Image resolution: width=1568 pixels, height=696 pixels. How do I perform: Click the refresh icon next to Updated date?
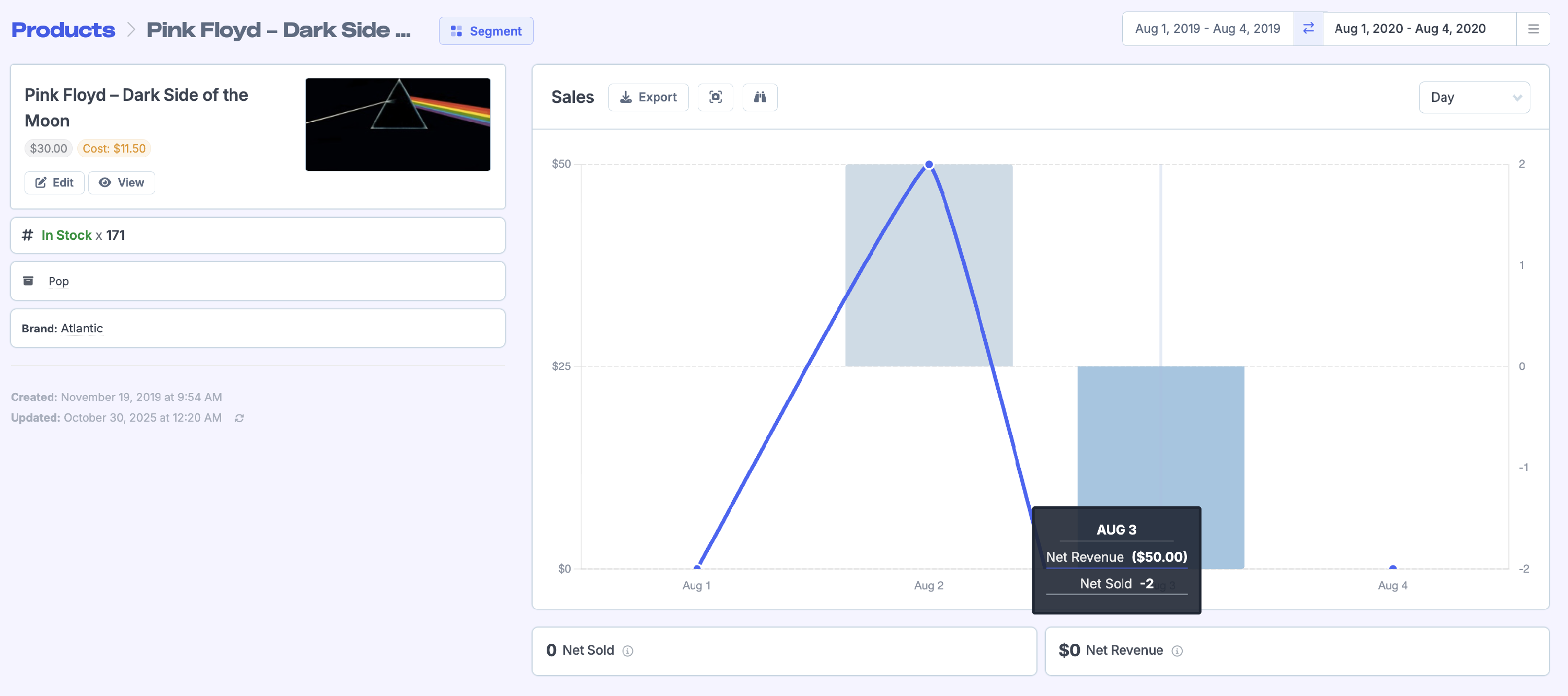tap(239, 418)
